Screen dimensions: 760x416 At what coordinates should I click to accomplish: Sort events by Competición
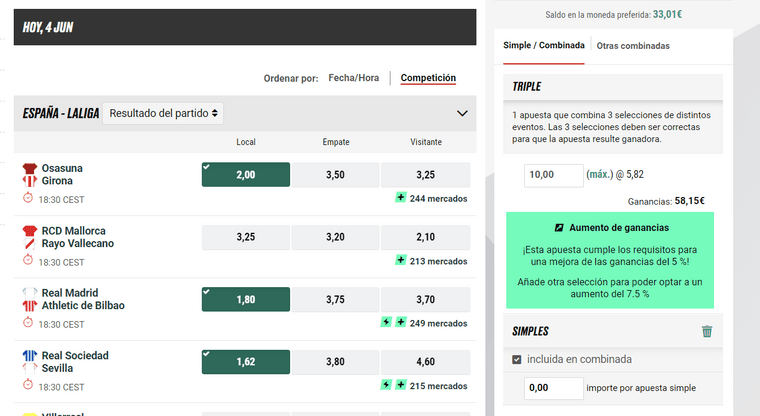[x=428, y=78]
